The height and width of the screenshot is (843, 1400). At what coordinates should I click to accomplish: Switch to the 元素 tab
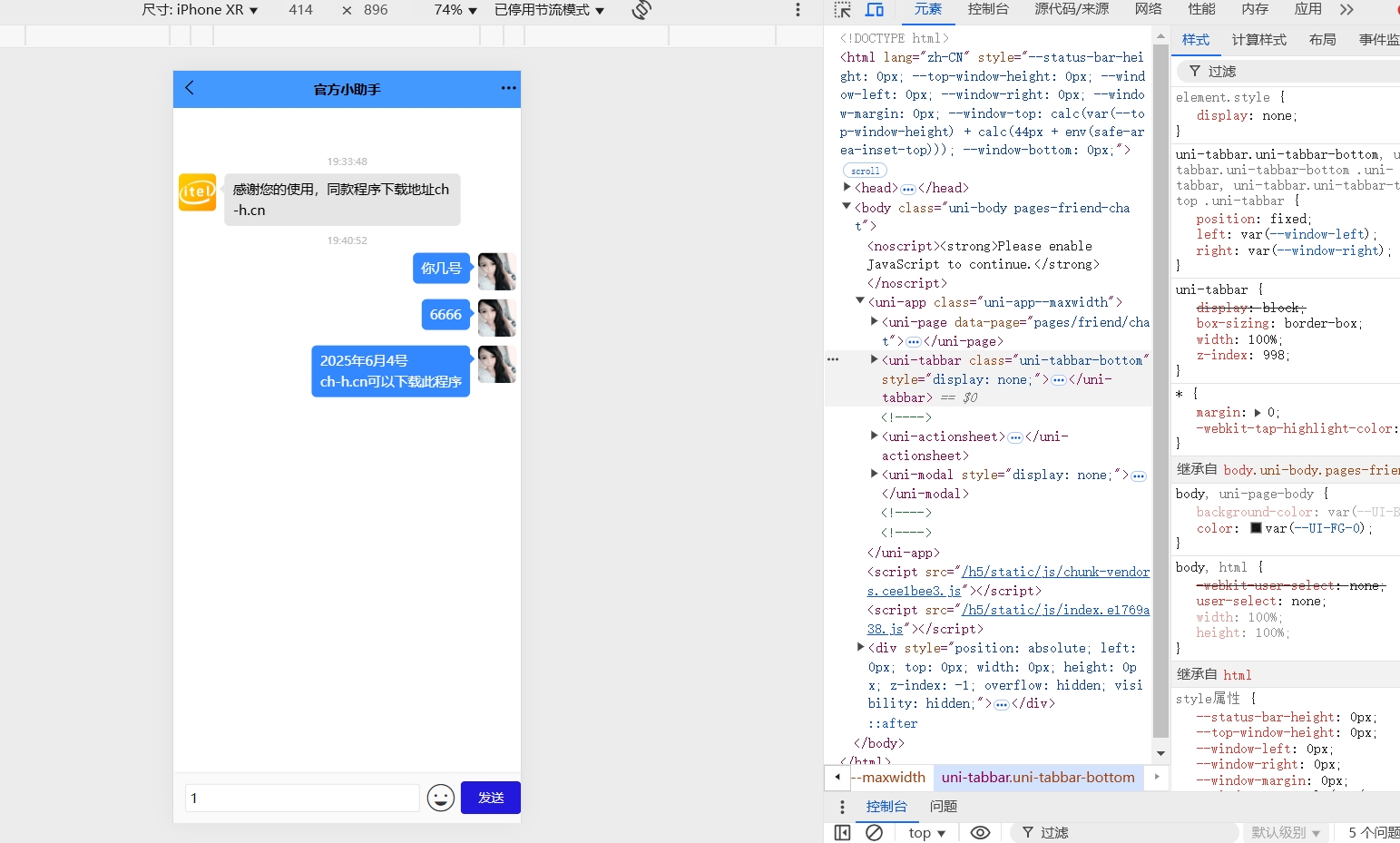pyautogui.click(x=927, y=9)
